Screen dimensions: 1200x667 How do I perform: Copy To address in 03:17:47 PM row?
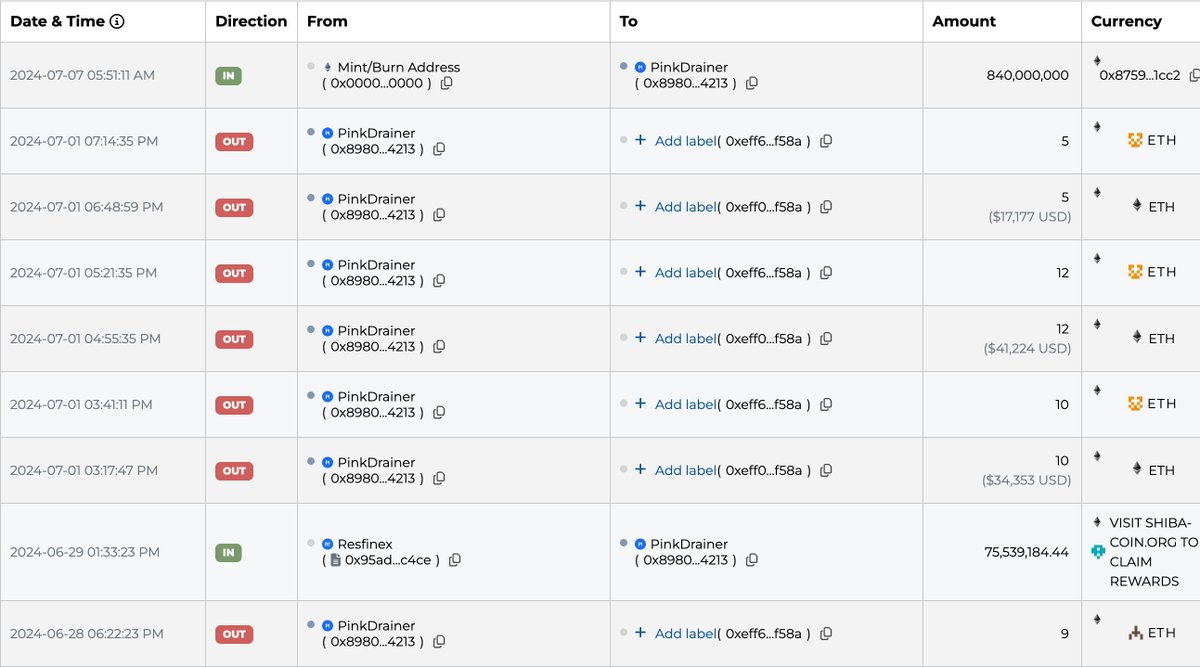(x=825, y=471)
